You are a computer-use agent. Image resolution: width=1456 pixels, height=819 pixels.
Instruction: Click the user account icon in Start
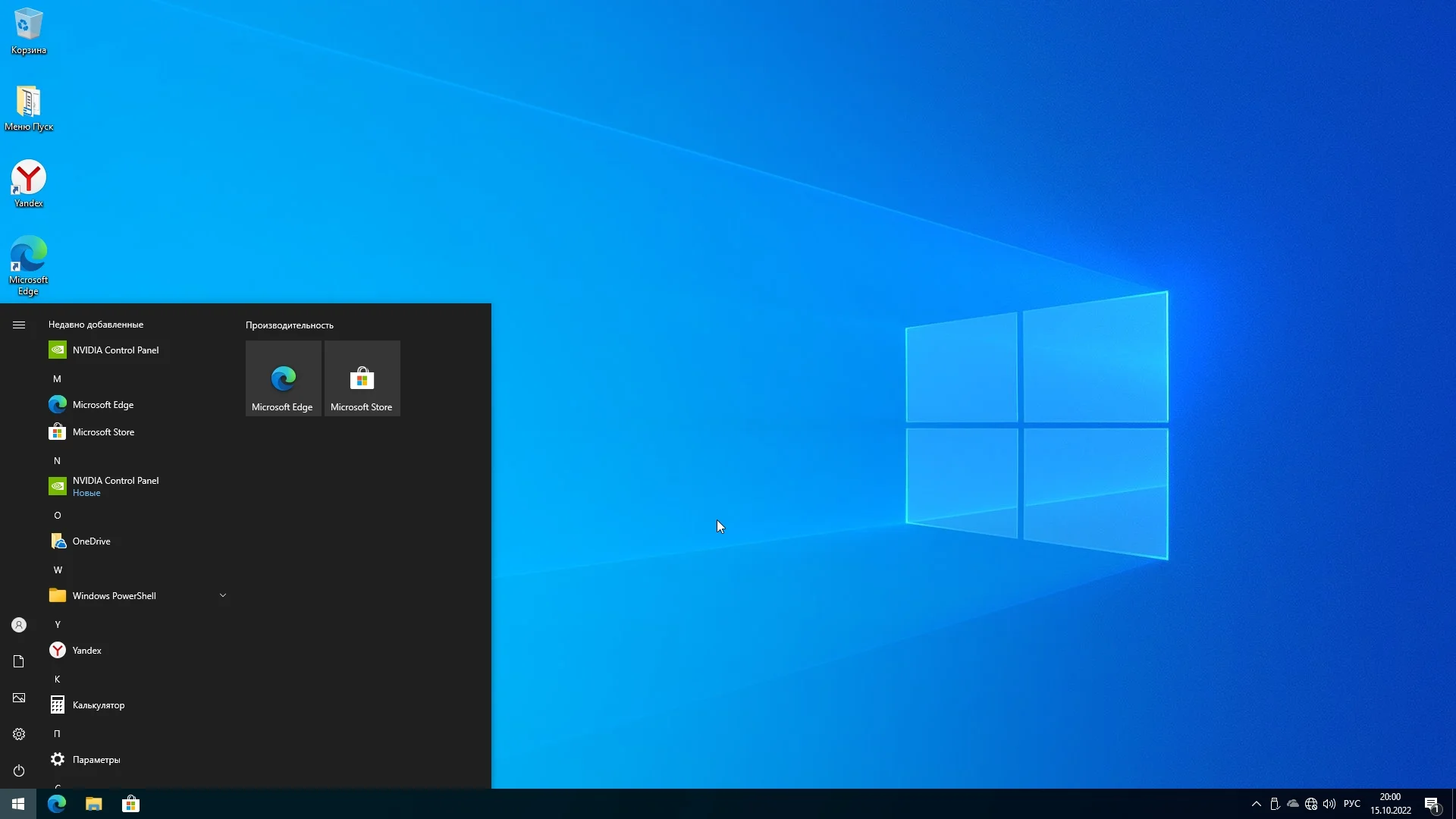pyautogui.click(x=19, y=625)
